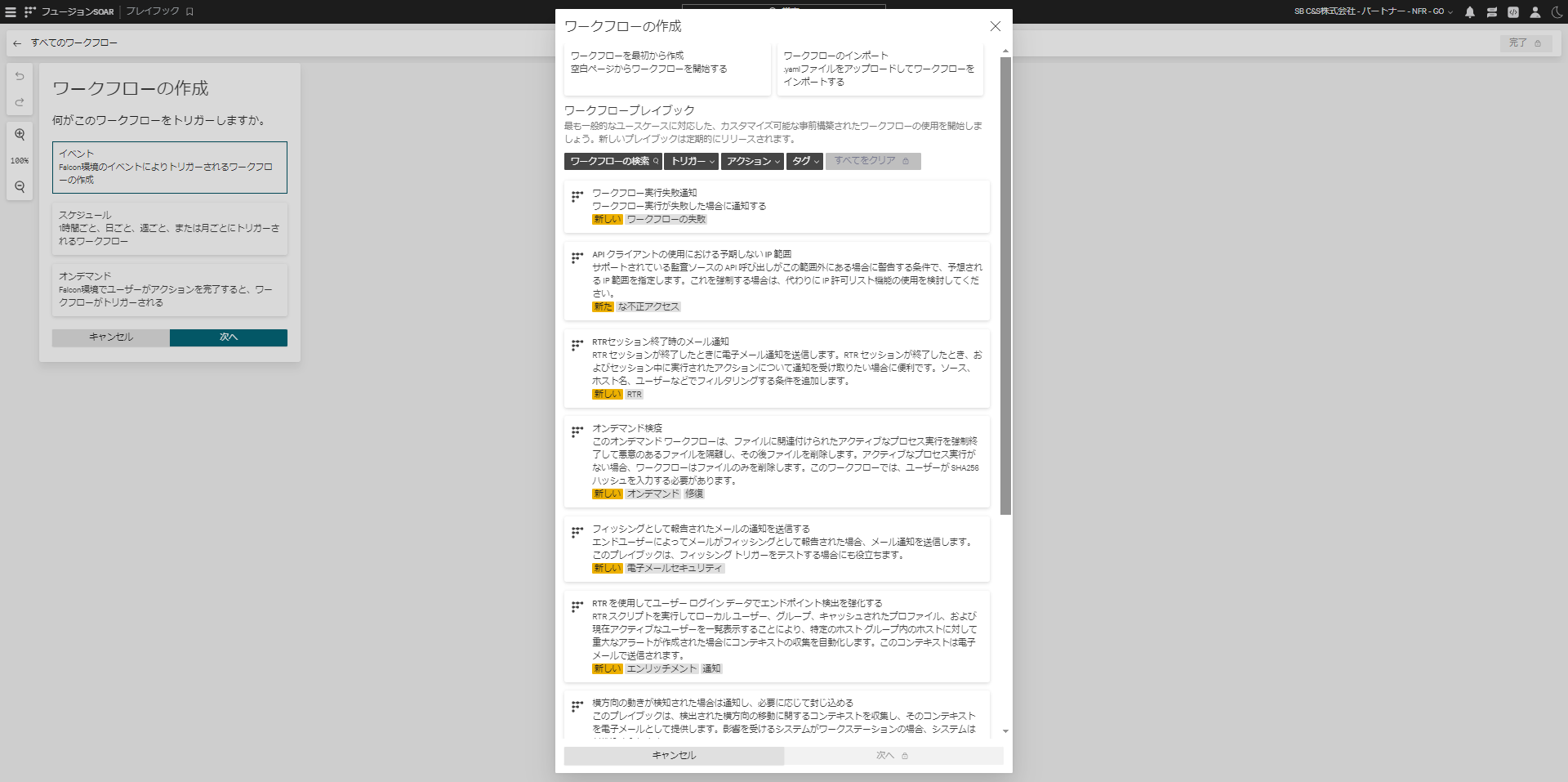The height and width of the screenshot is (782, 1568).
Task: Expand the アクション filter dropdown
Action: point(752,161)
